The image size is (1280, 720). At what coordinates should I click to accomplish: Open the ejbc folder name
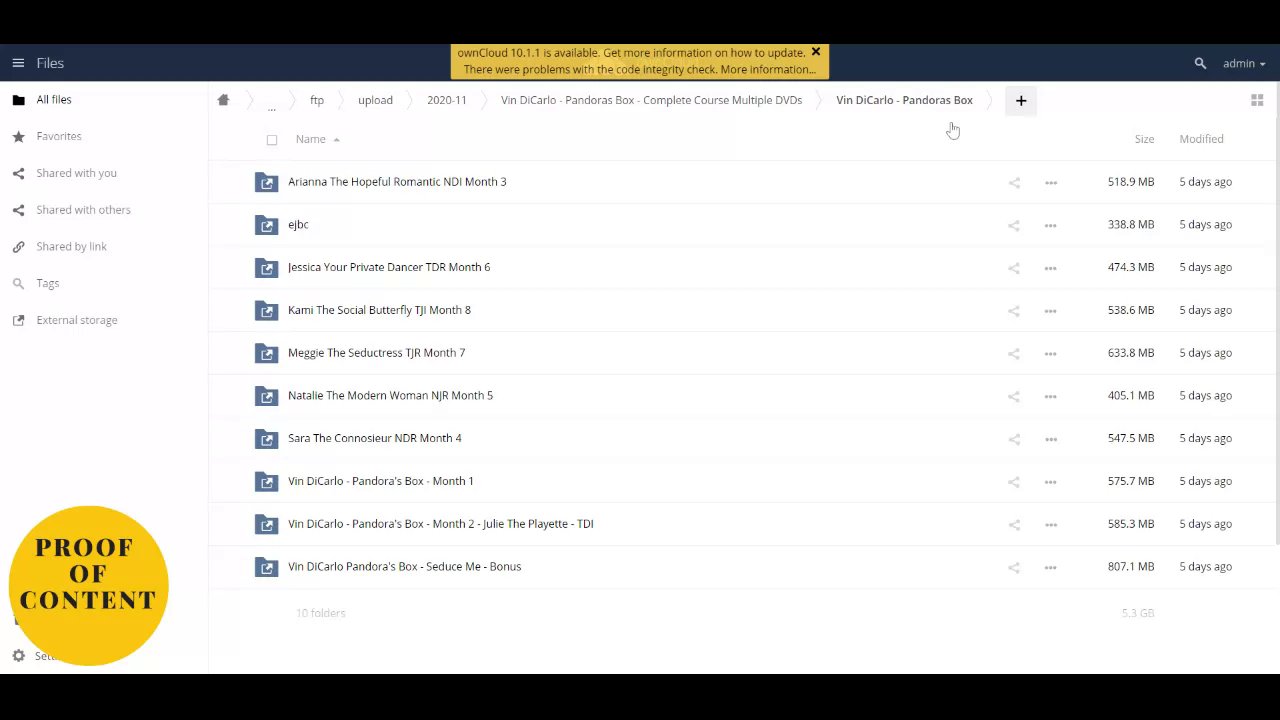[298, 224]
